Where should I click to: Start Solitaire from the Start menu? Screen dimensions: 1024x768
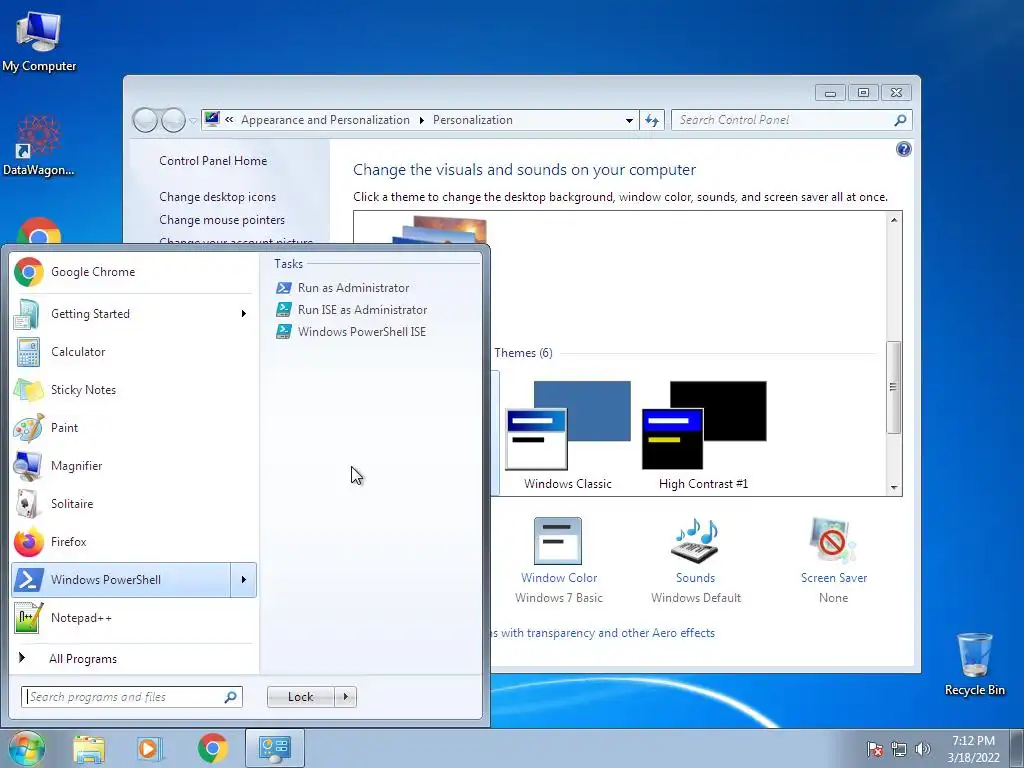134,504
